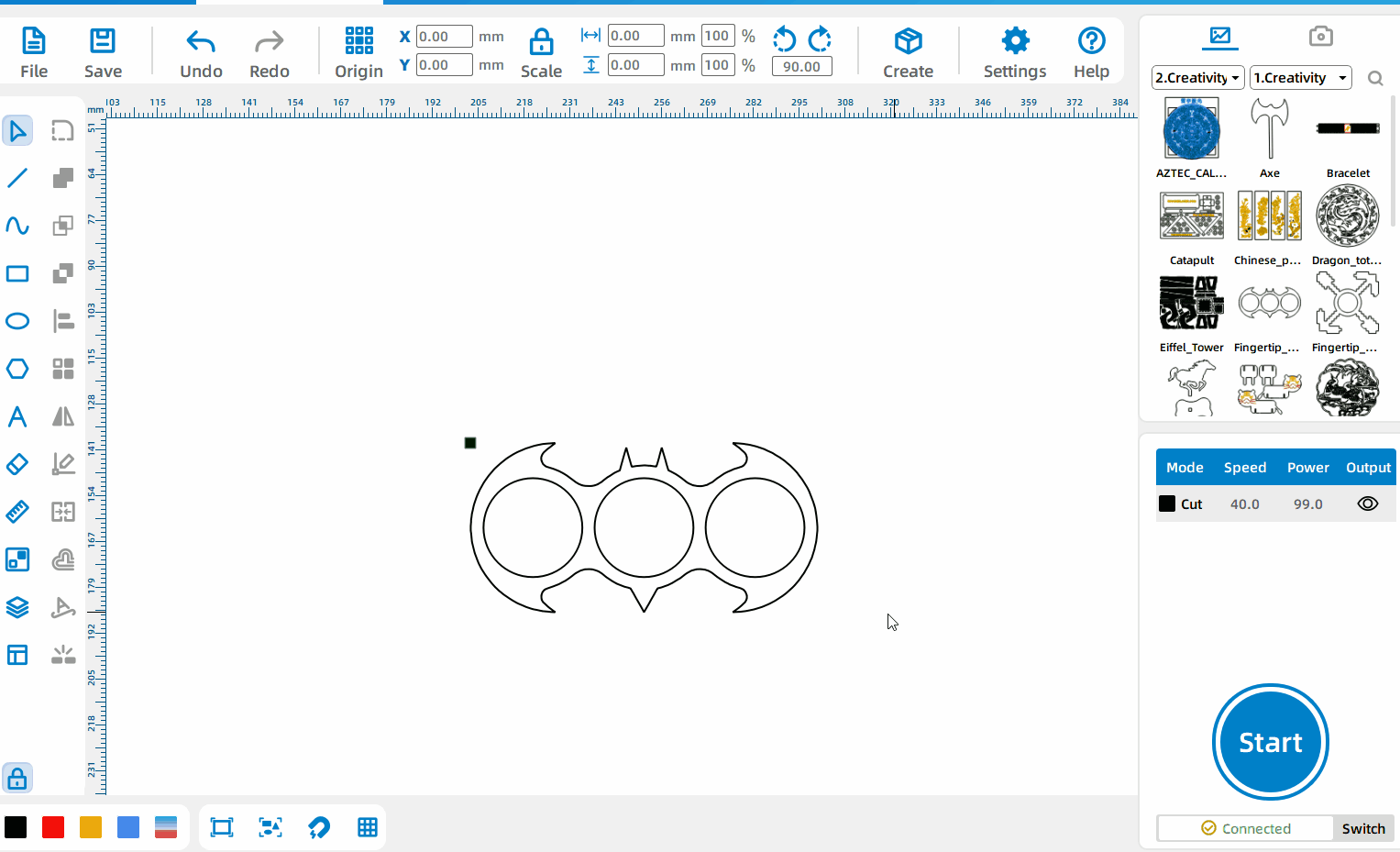Switch to the camera tab
This screenshot has width=1400, height=852.
pos(1321,37)
